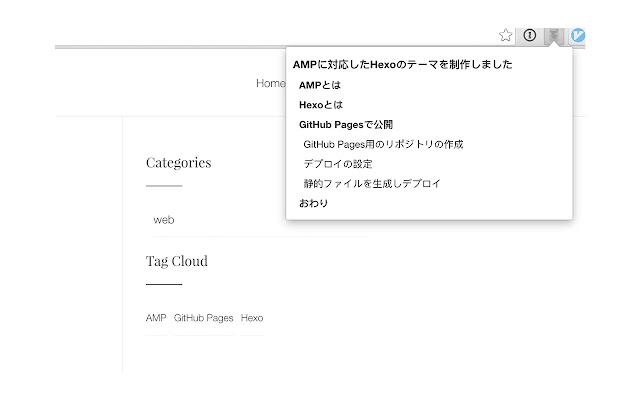Go to the おわり section
This screenshot has width=640, height=400.
coord(313,203)
